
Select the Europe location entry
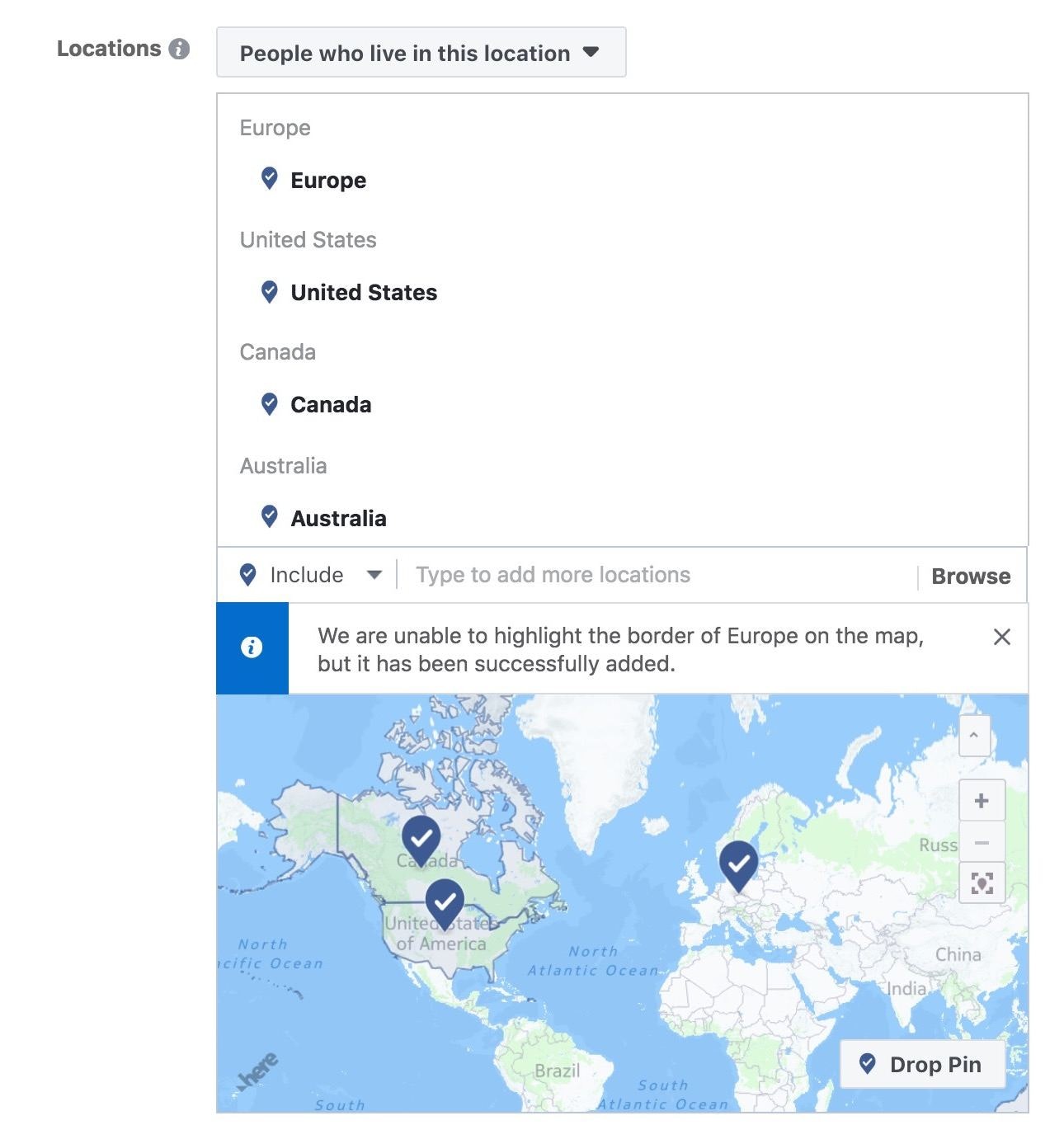point(328,181)
